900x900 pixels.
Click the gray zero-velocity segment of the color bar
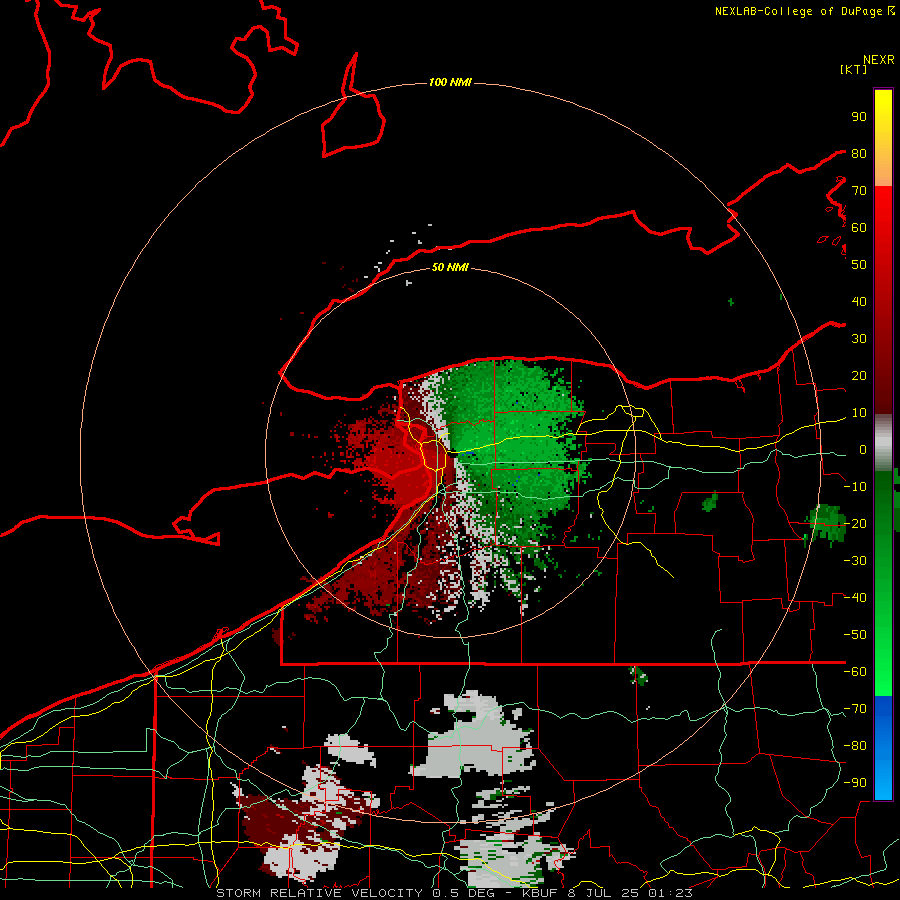point(883,442)
